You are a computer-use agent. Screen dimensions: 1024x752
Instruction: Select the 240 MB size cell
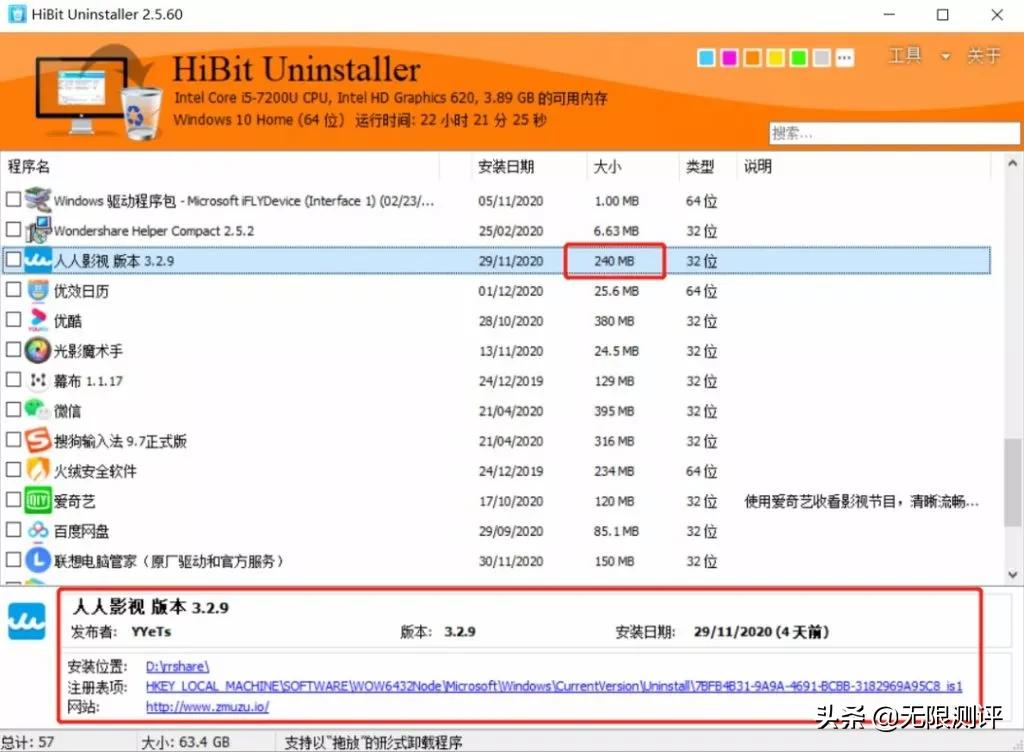click(614, 261)
